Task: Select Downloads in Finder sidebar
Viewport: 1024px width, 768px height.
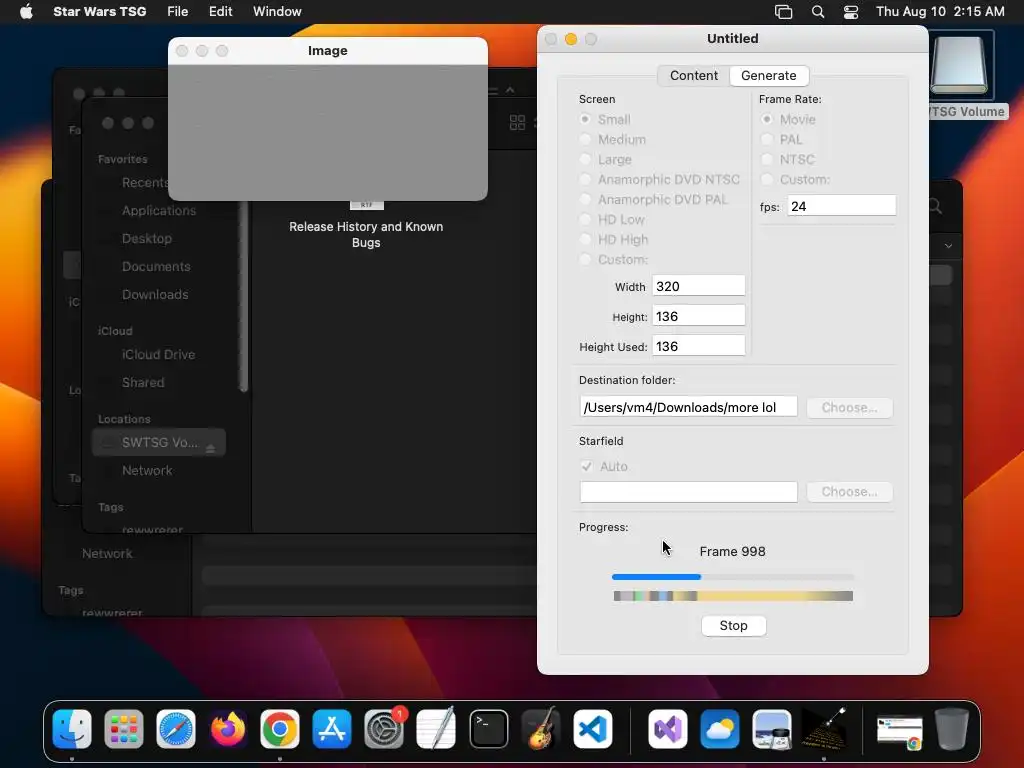Action: coord(155,295)
